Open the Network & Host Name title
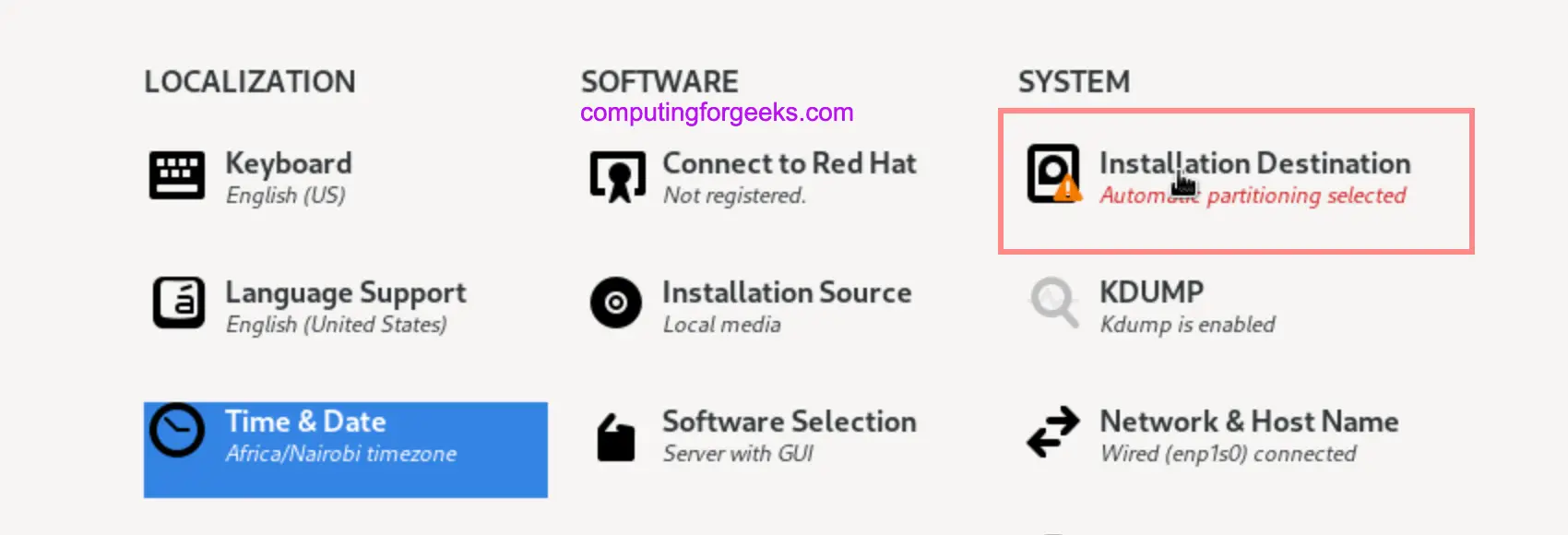The width and height of the screenshot is (1568, 535). pos(1249,422)
